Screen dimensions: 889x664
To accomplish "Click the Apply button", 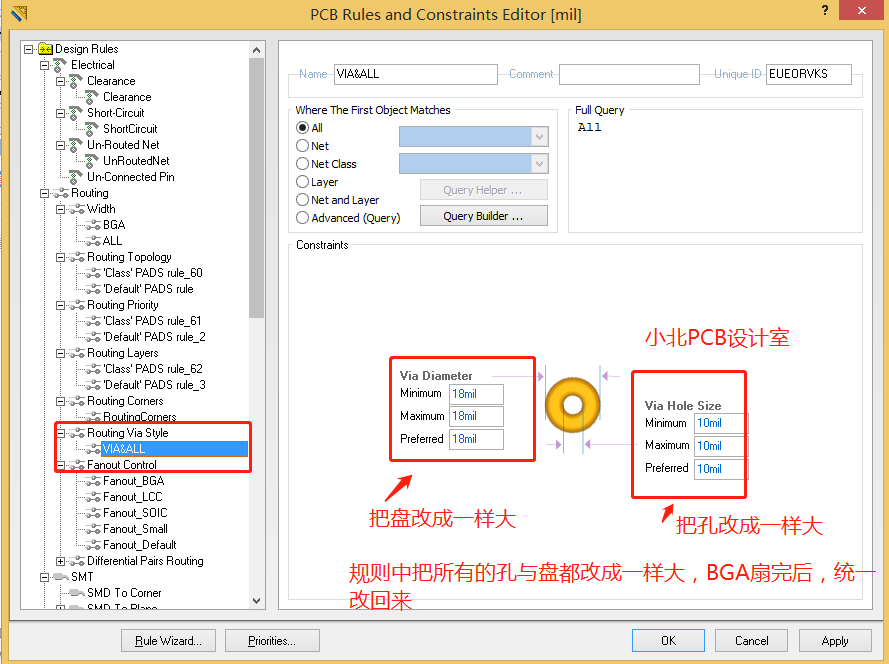I will point(835,641).
